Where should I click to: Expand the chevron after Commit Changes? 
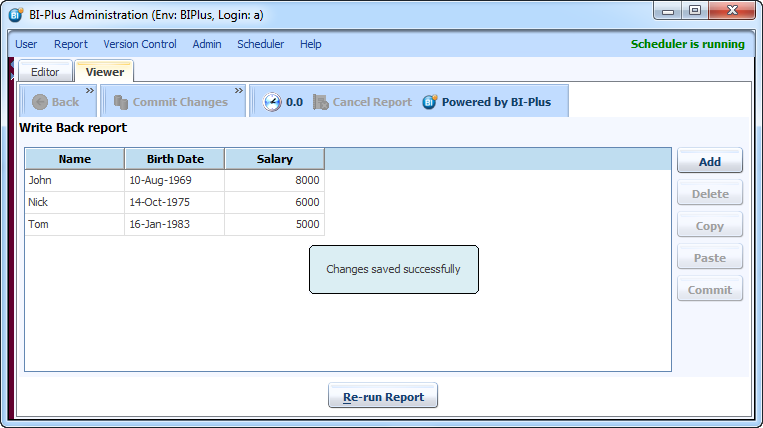[x=239, y=91]
